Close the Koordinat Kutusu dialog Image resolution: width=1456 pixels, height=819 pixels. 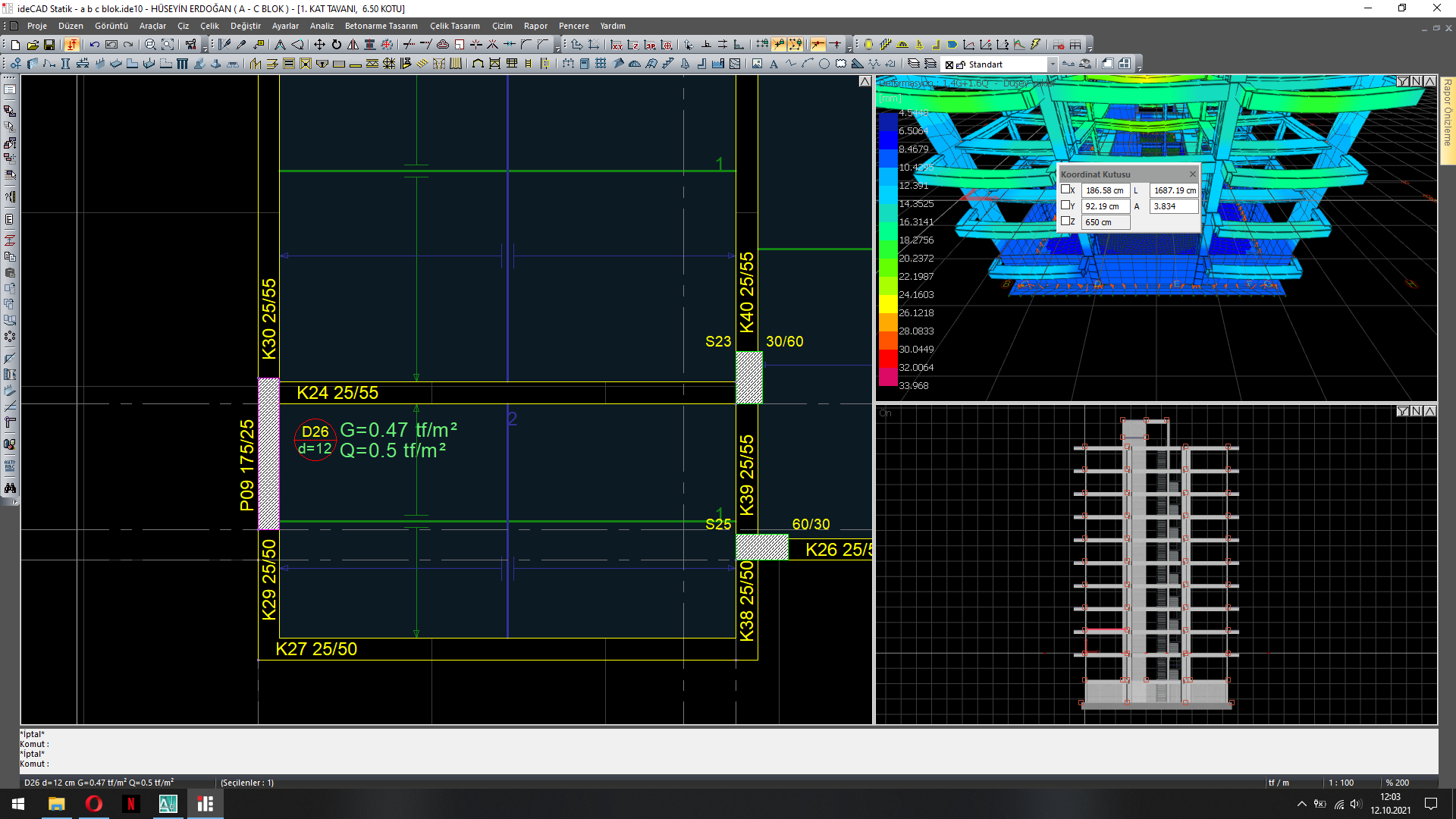tap(1192, 174)
